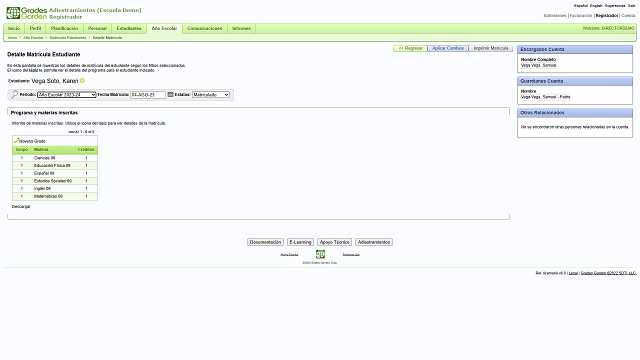
Task: Open the Perfil tab
Action: pyautogui.click(x=36, y=28)
